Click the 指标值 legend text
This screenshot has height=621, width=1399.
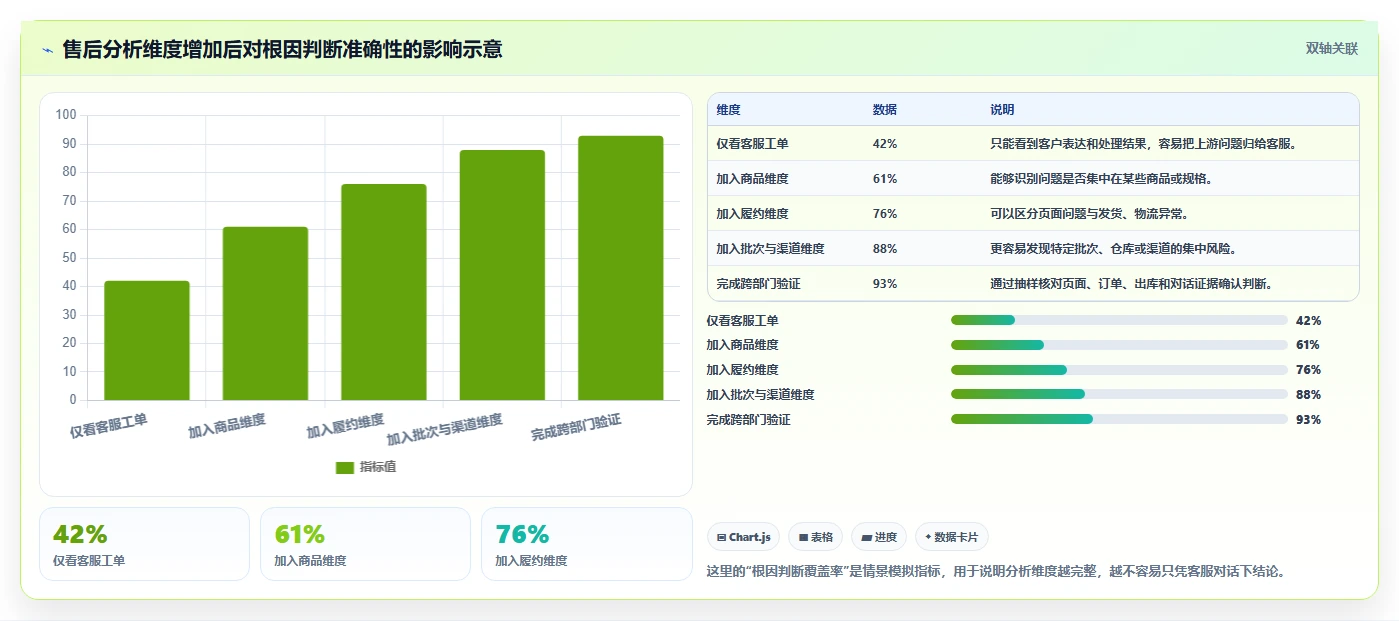pos(378,467)
